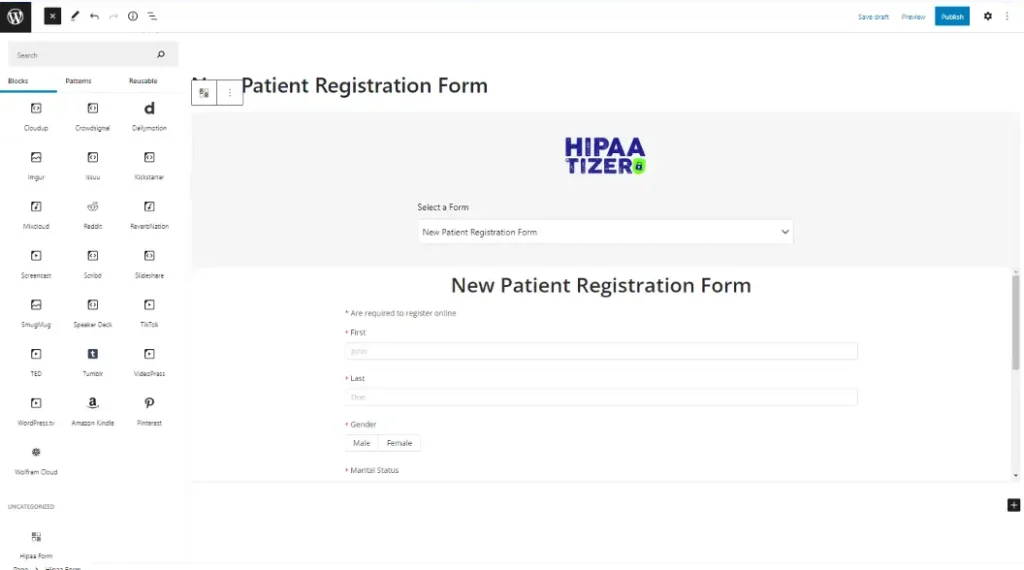The image size is (1024, 570).
Task: Open the block options three-dot menu
Action: 230,93
